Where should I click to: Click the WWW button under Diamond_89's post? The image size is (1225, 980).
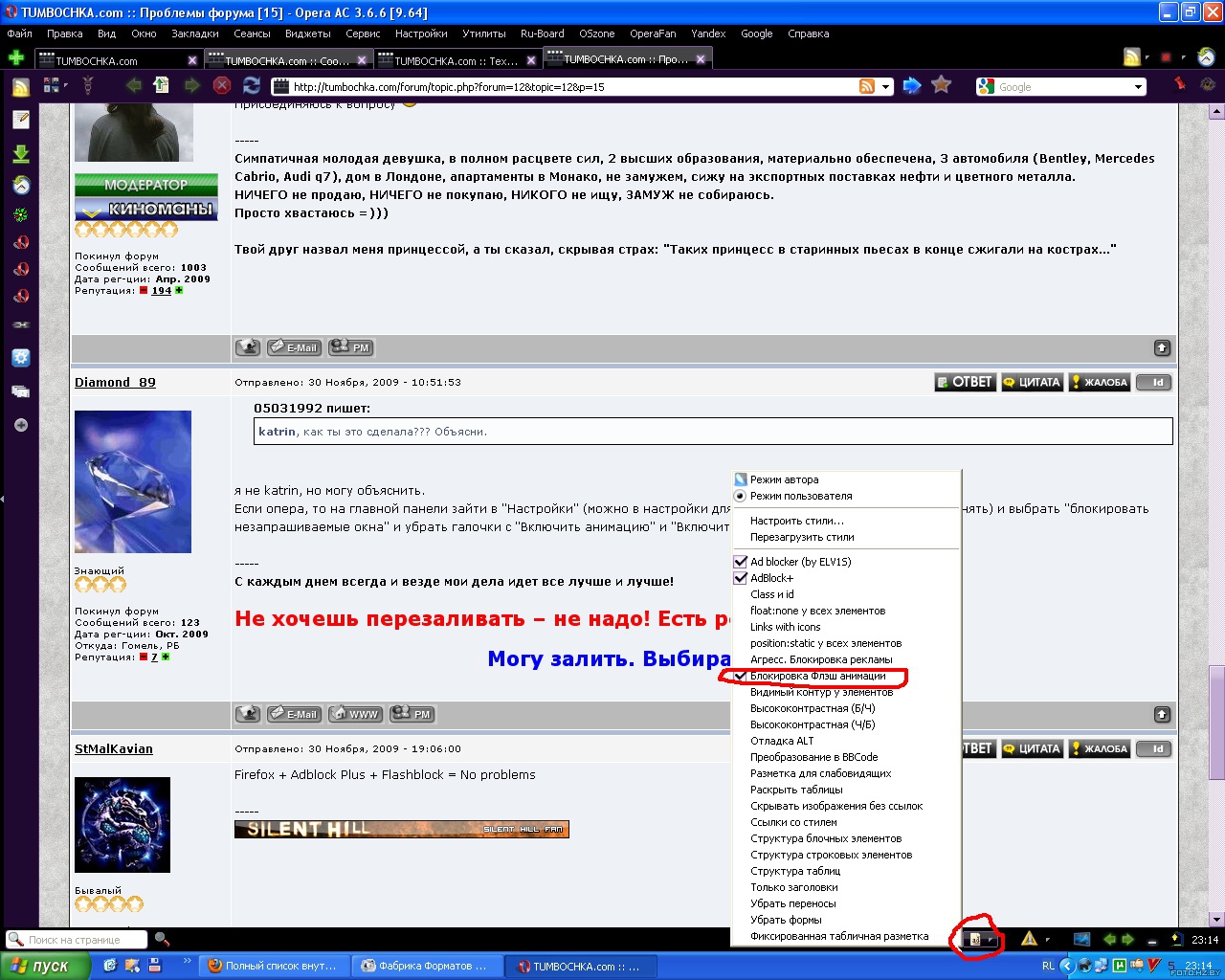coord(356,714)
